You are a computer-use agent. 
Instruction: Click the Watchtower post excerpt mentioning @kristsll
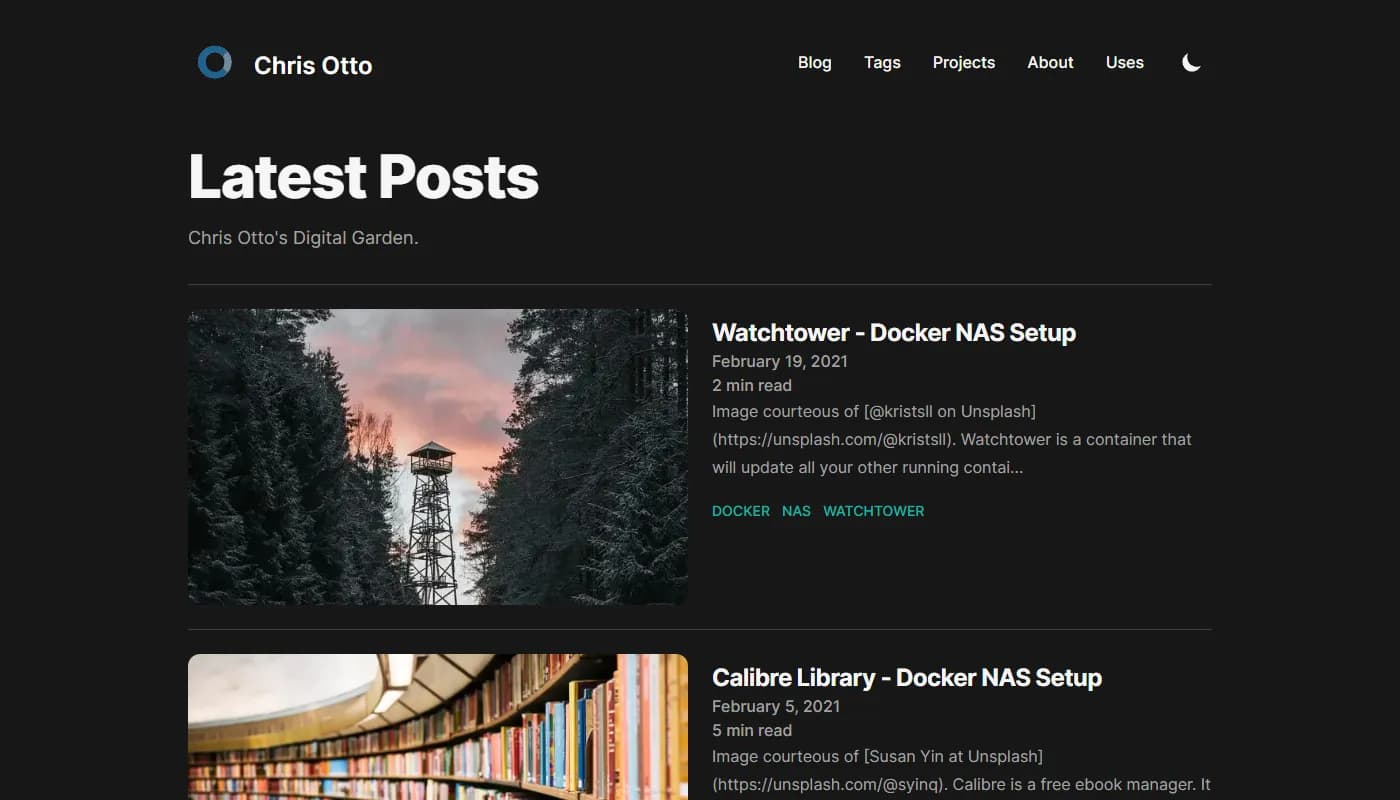tap(952, 439)
